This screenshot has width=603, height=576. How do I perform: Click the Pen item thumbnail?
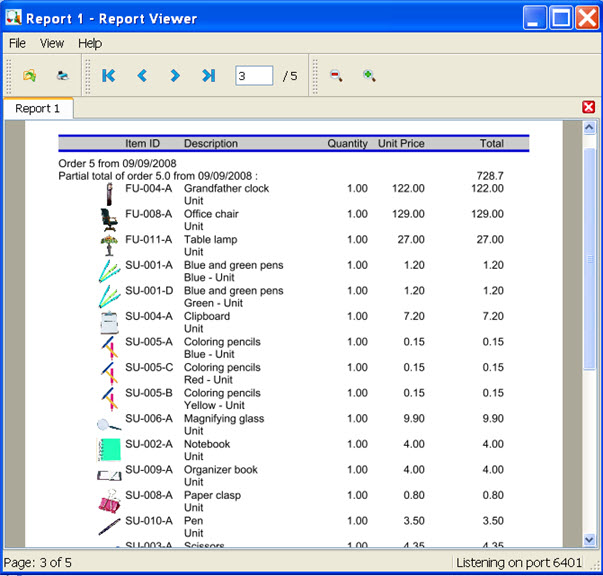[109, 527]
